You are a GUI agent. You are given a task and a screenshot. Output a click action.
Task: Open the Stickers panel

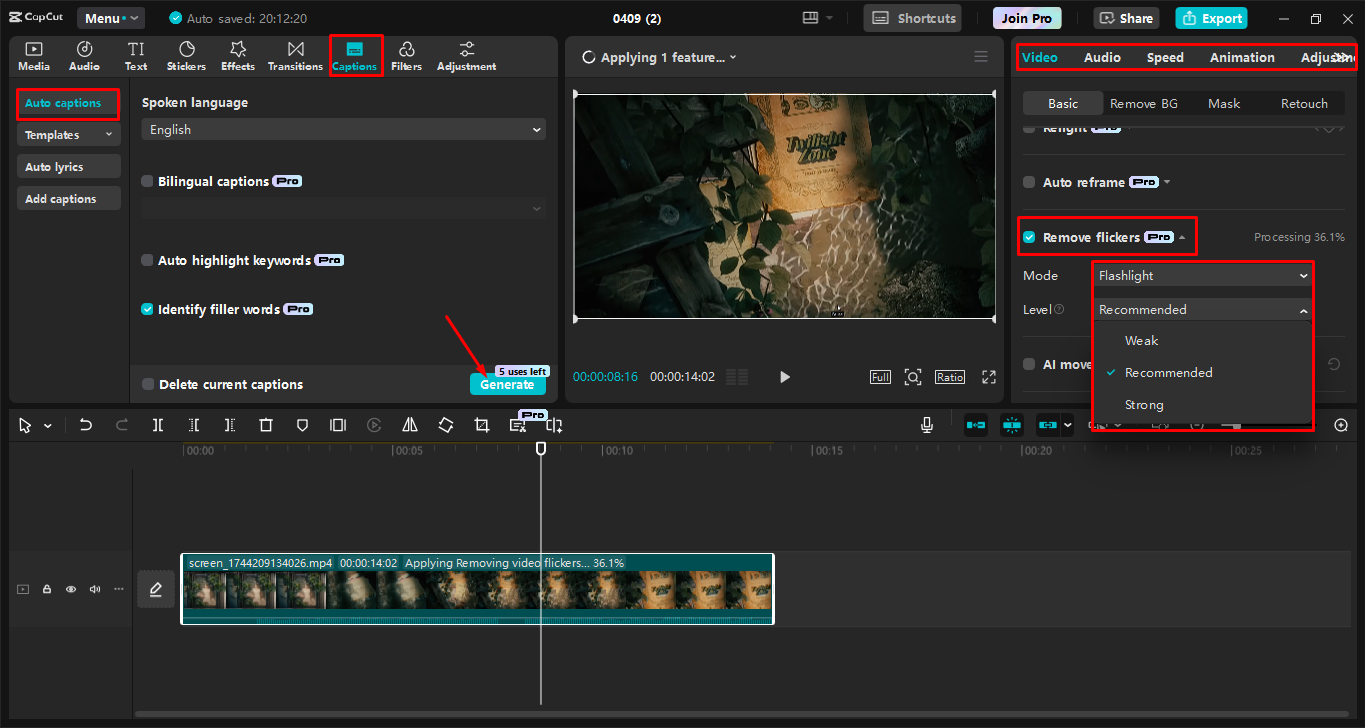point(186,55)
